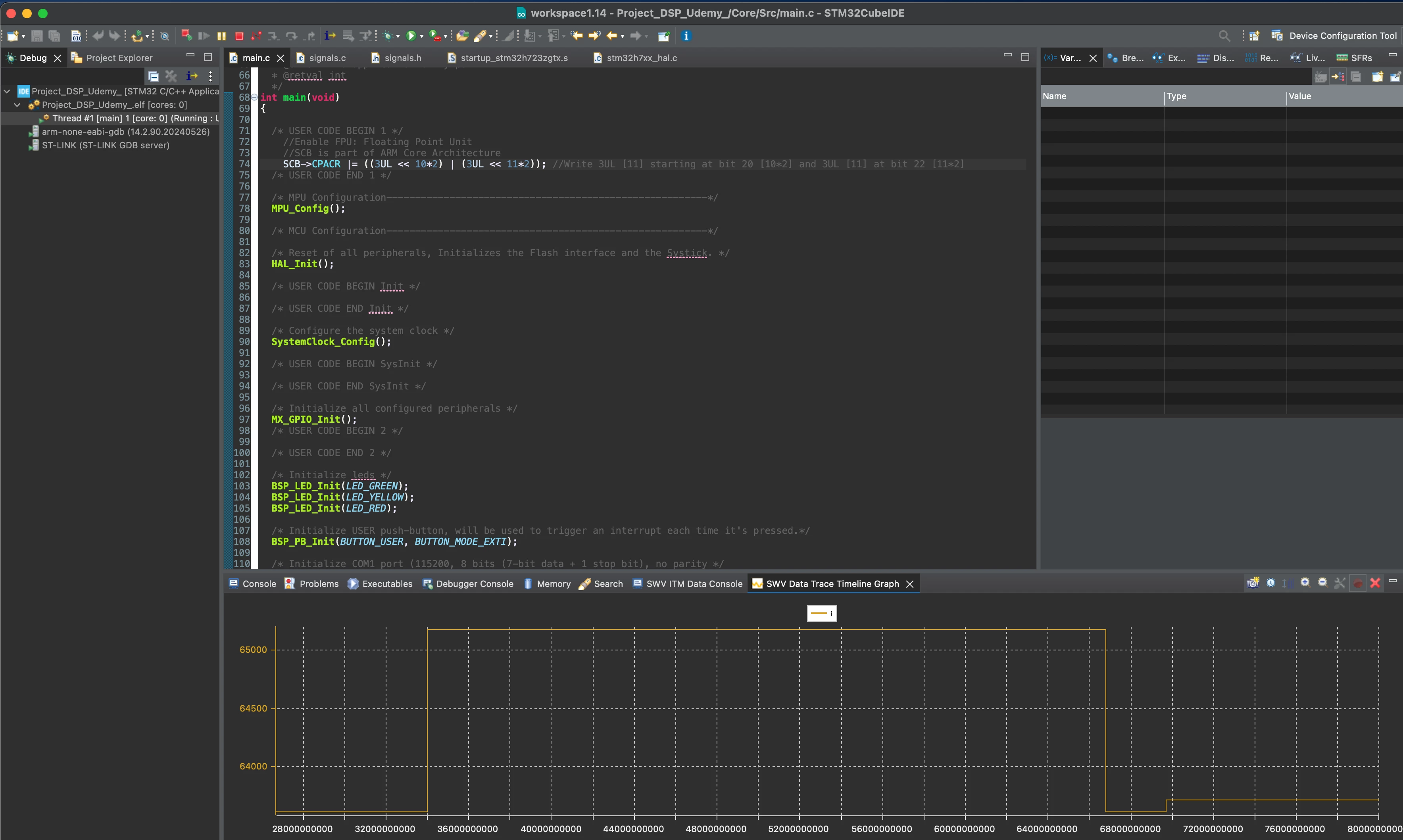The image size is (1403, 840).
Task: Click the Debug bug launch icon
Action: point(388,36)
